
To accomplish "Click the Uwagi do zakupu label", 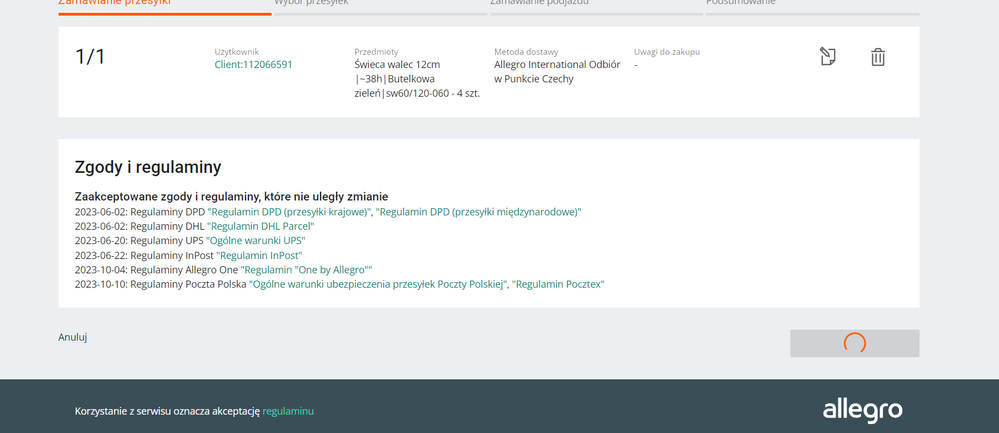I will 667,52.
